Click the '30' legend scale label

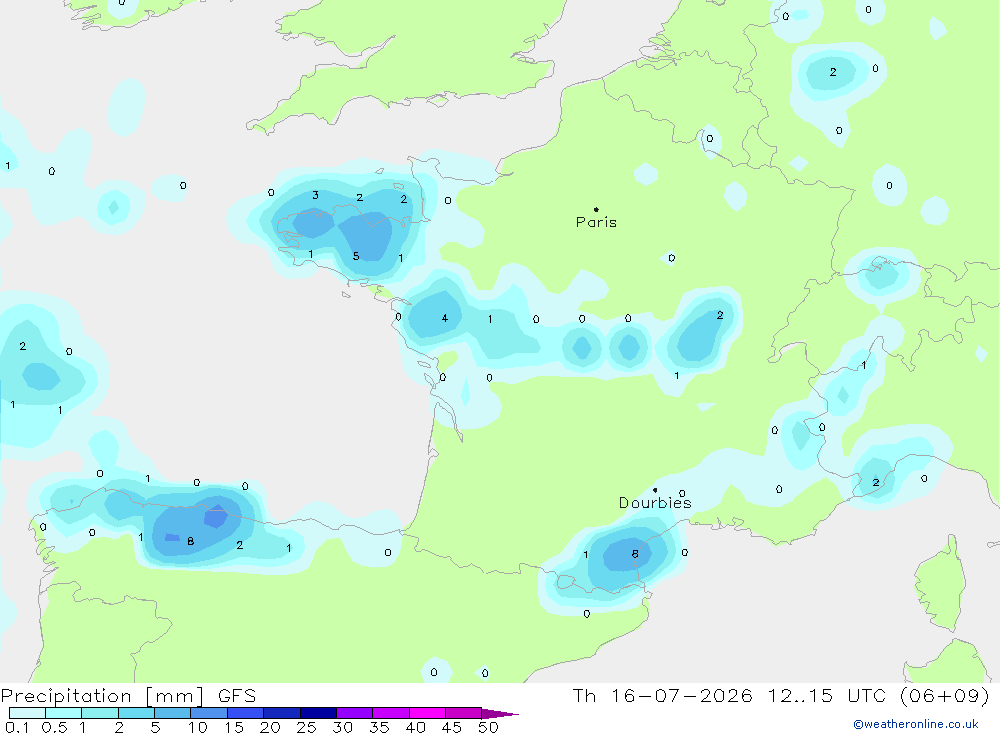pos(342,727)
